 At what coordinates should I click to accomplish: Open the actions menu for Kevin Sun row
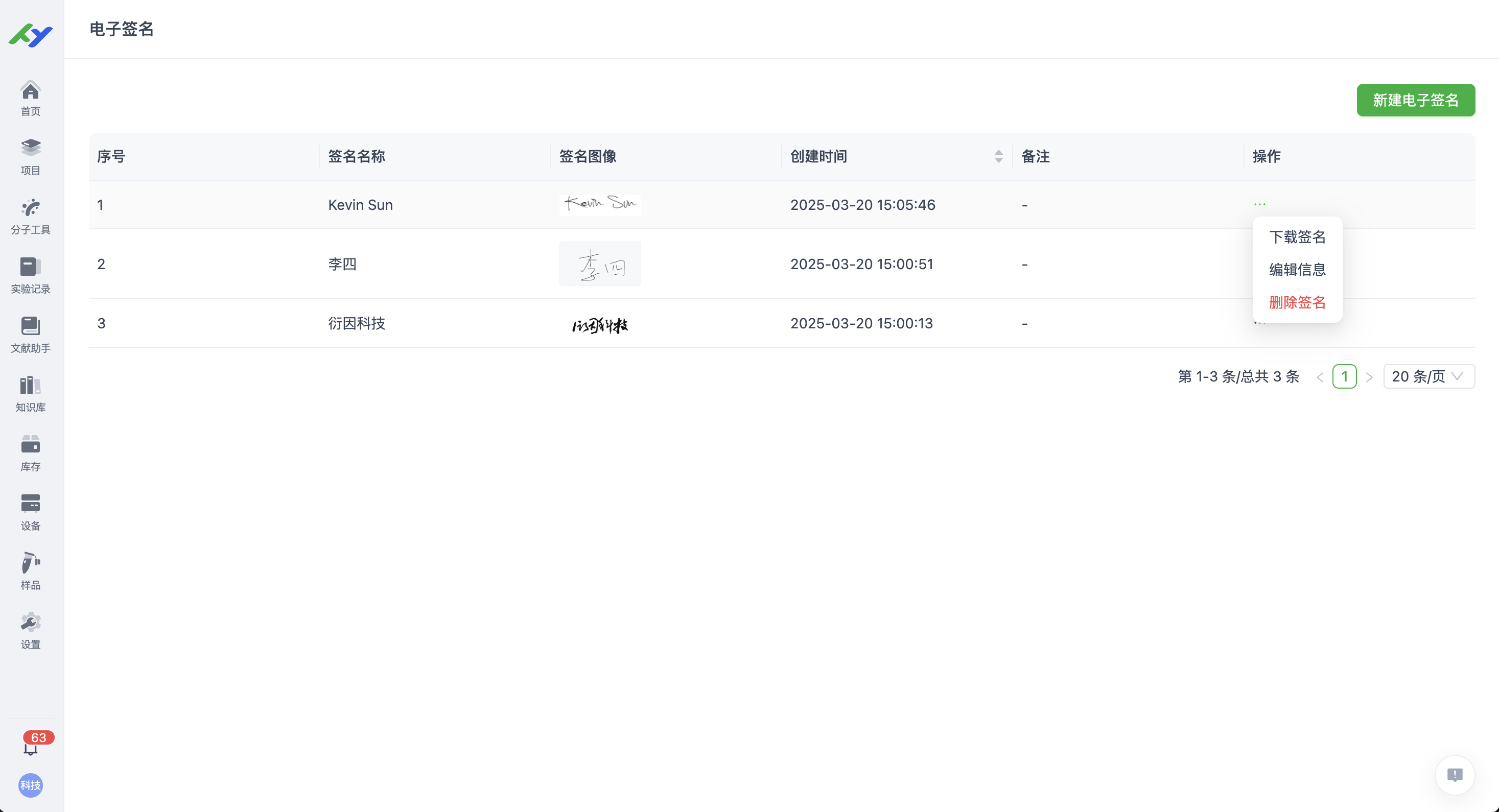pos(1260,205)
